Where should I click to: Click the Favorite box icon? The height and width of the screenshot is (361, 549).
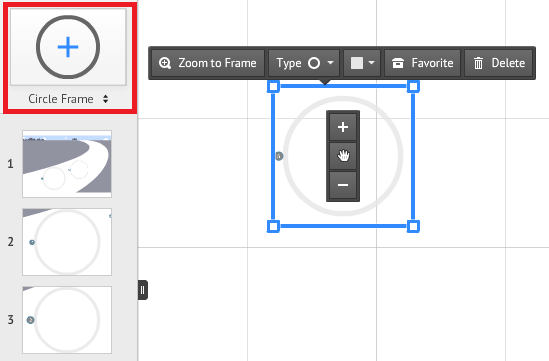tap(398, 63)
